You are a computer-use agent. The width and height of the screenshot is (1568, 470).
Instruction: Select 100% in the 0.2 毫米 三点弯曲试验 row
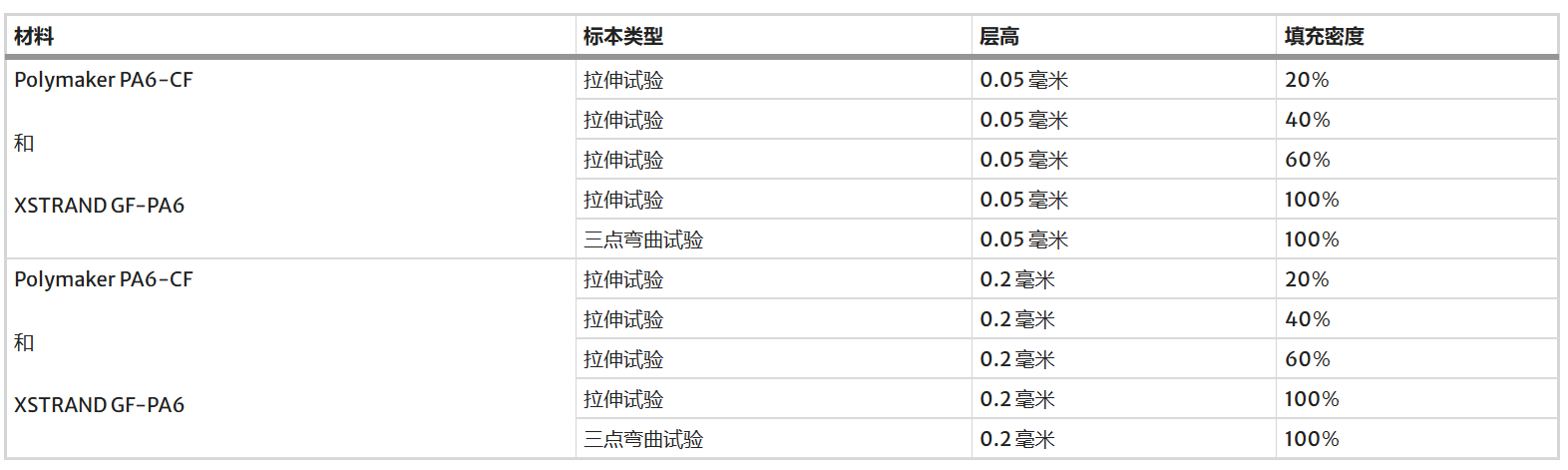click(1312, 439)
